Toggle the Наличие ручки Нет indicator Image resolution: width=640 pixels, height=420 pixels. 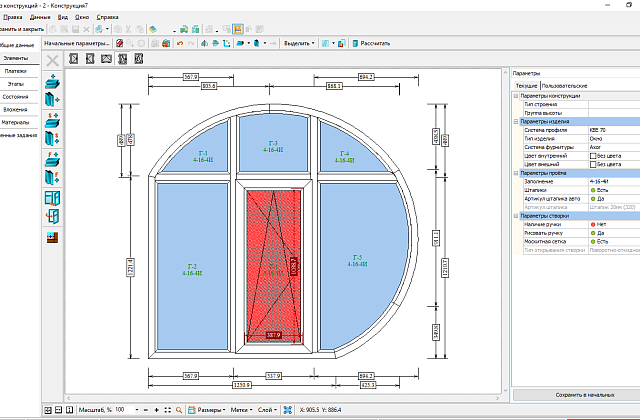[x=593, y=224]
